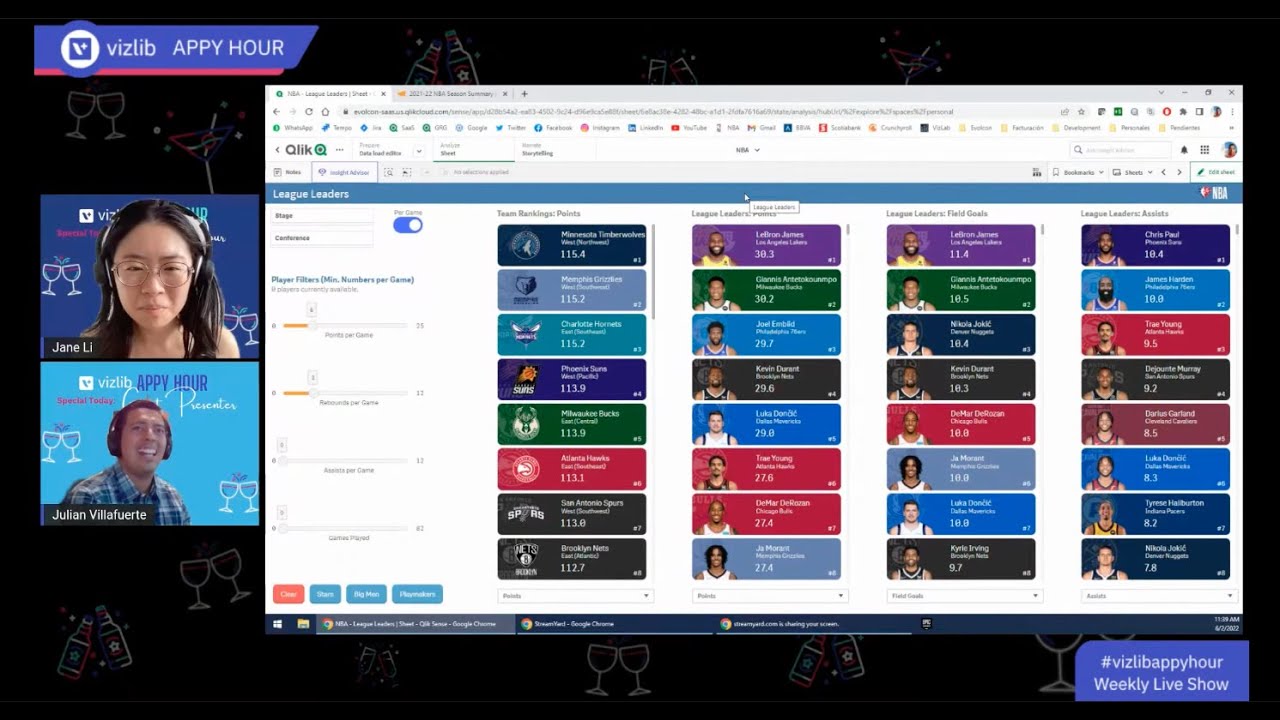Viewport: 1280px width, 720px height.
Task: Open League Leaders Points measure dropdown
Action: tap(770, 596)
